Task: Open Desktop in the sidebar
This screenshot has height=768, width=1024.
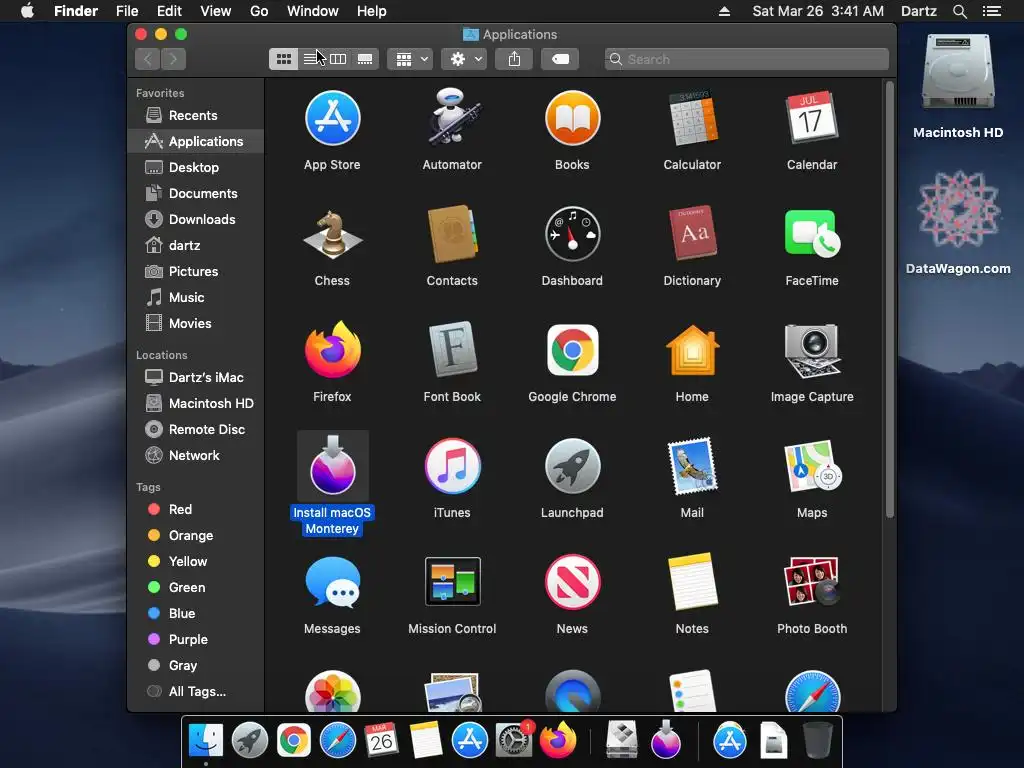Action: tap(196, 167)
